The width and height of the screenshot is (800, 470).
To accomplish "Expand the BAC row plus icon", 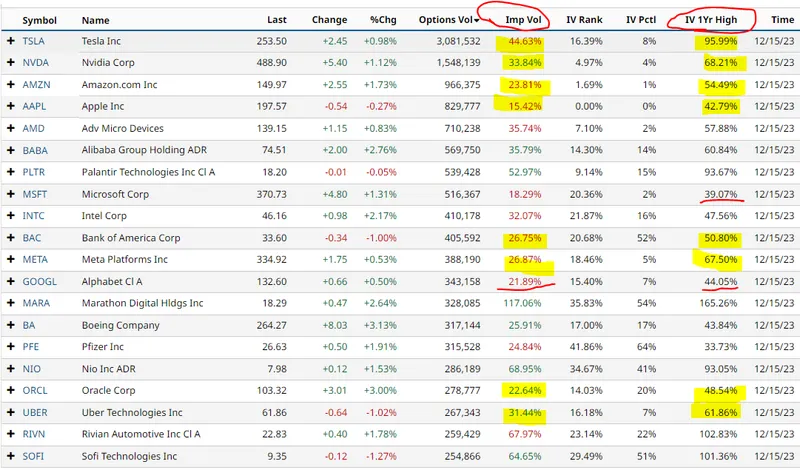I will pyautogui.click(x=11, y=238).
